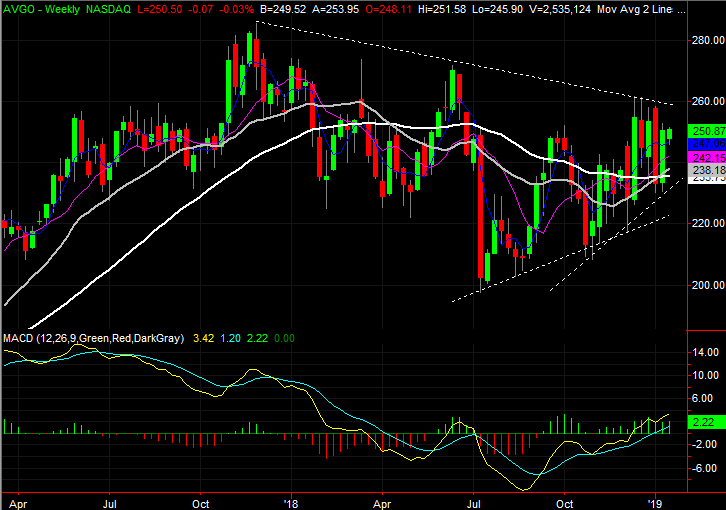Click the first Apr label on time axis

click(x=16, y=500)
